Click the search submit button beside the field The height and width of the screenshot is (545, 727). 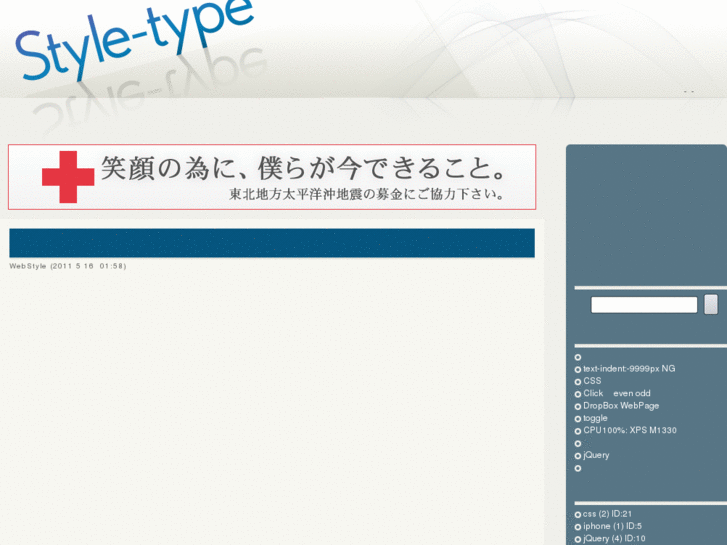point(711,304)
